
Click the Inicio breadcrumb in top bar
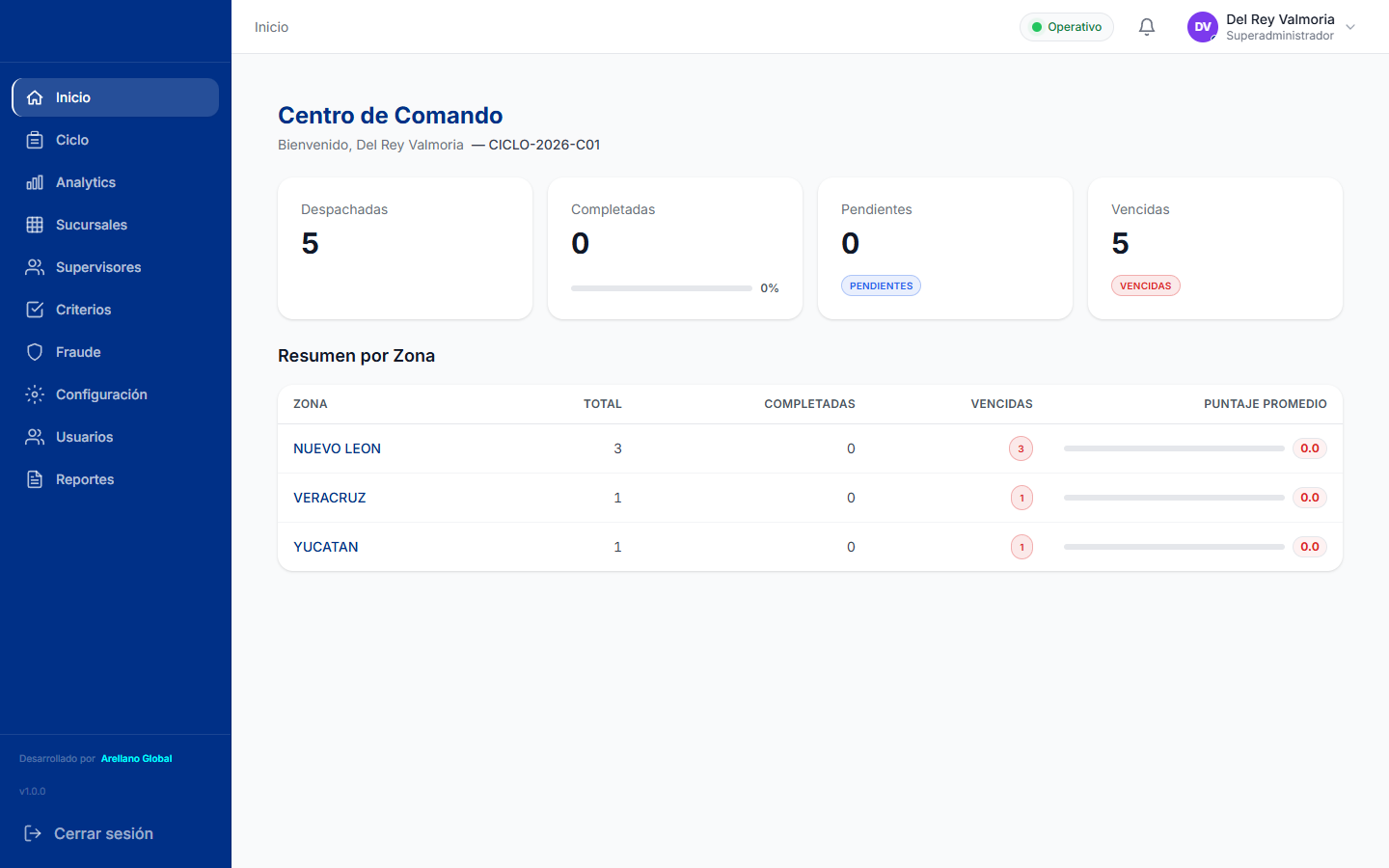[271, 27]
